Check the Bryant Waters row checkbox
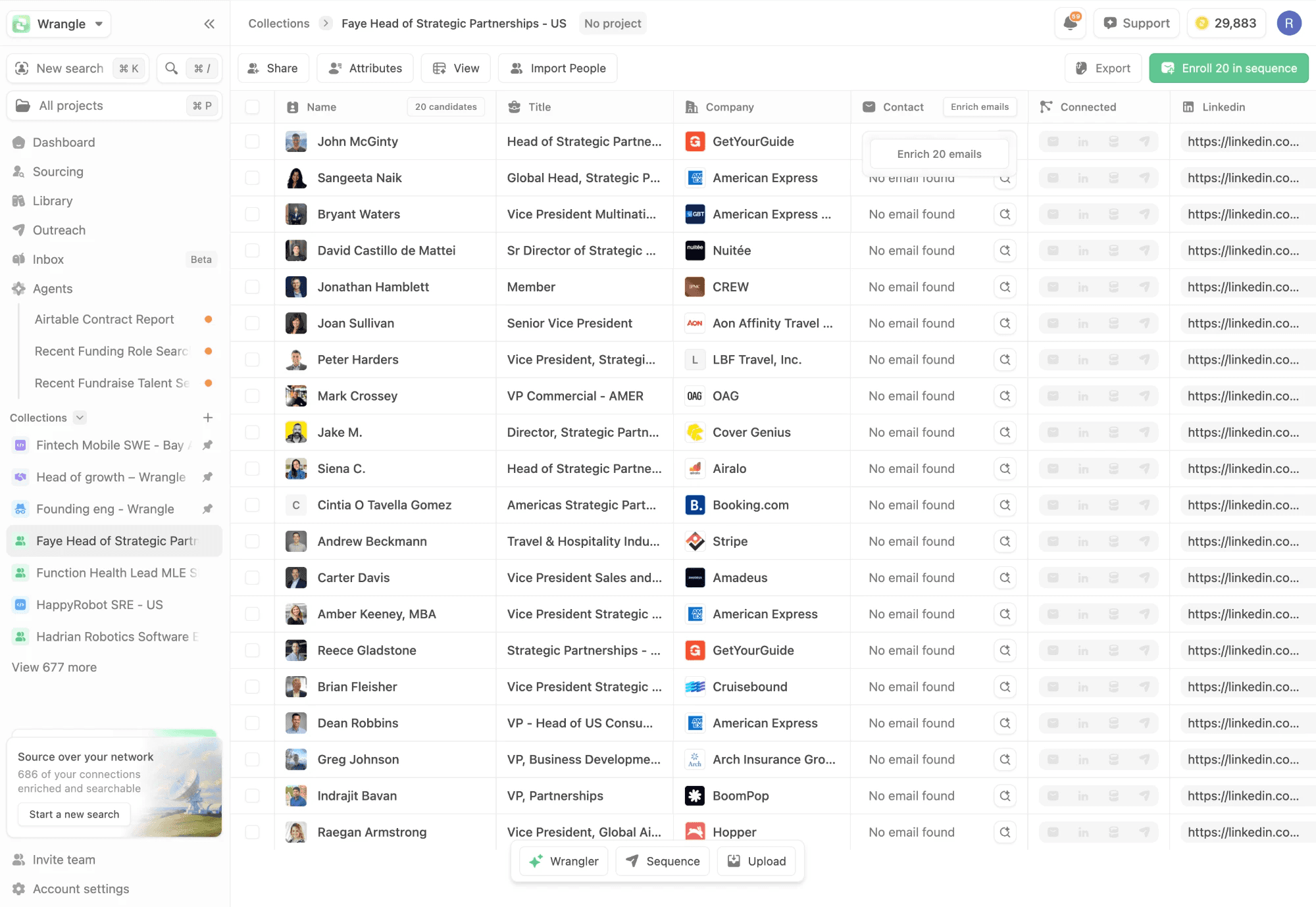This screenshot has height=907, width=1316. tap(252, 214)
